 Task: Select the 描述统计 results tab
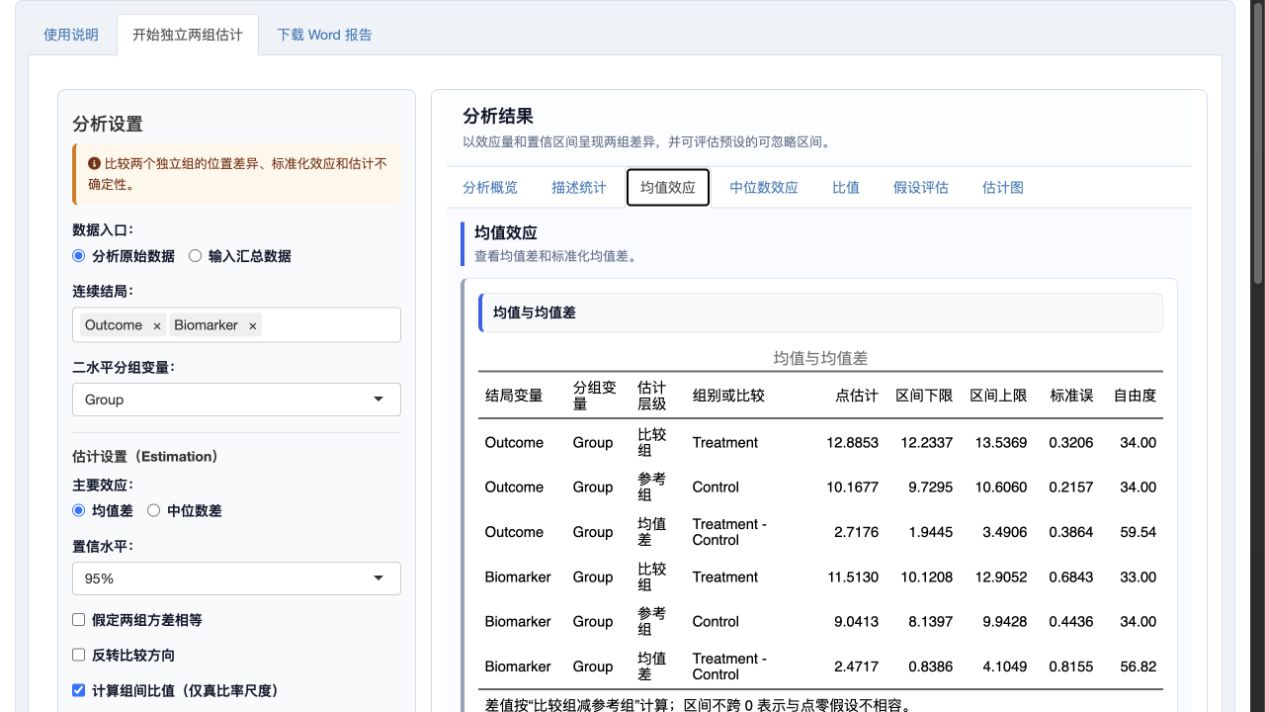coord(579,187)
